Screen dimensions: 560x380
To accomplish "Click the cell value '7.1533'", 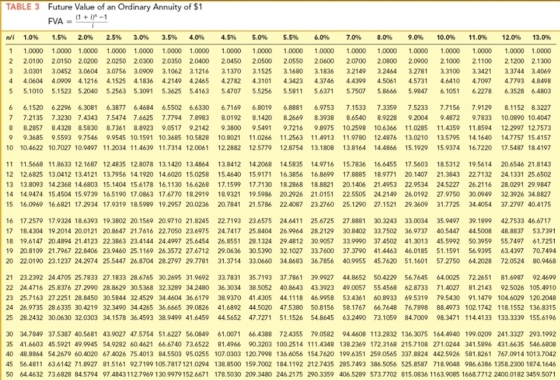I will click(x=356, y=107).
